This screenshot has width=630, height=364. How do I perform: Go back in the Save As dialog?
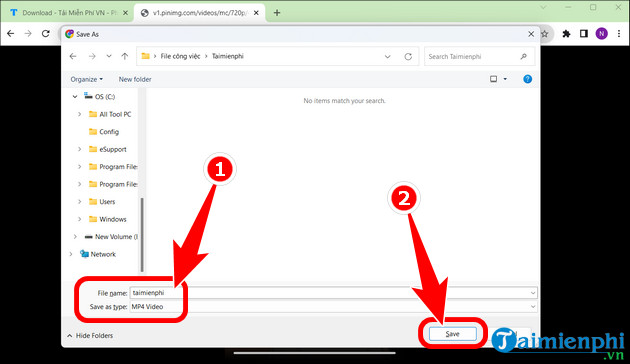click(73, 56)
